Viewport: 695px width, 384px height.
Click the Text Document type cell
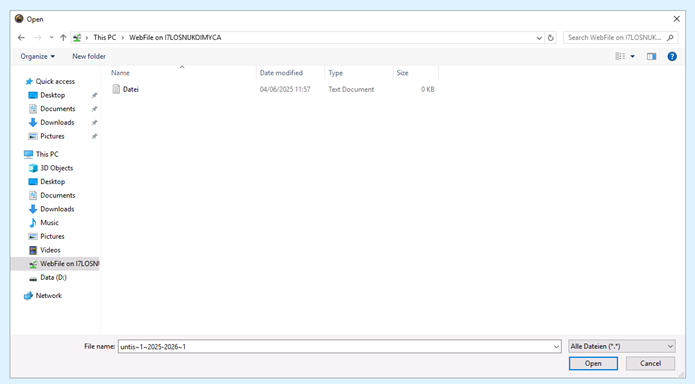(x=351, y=89)
